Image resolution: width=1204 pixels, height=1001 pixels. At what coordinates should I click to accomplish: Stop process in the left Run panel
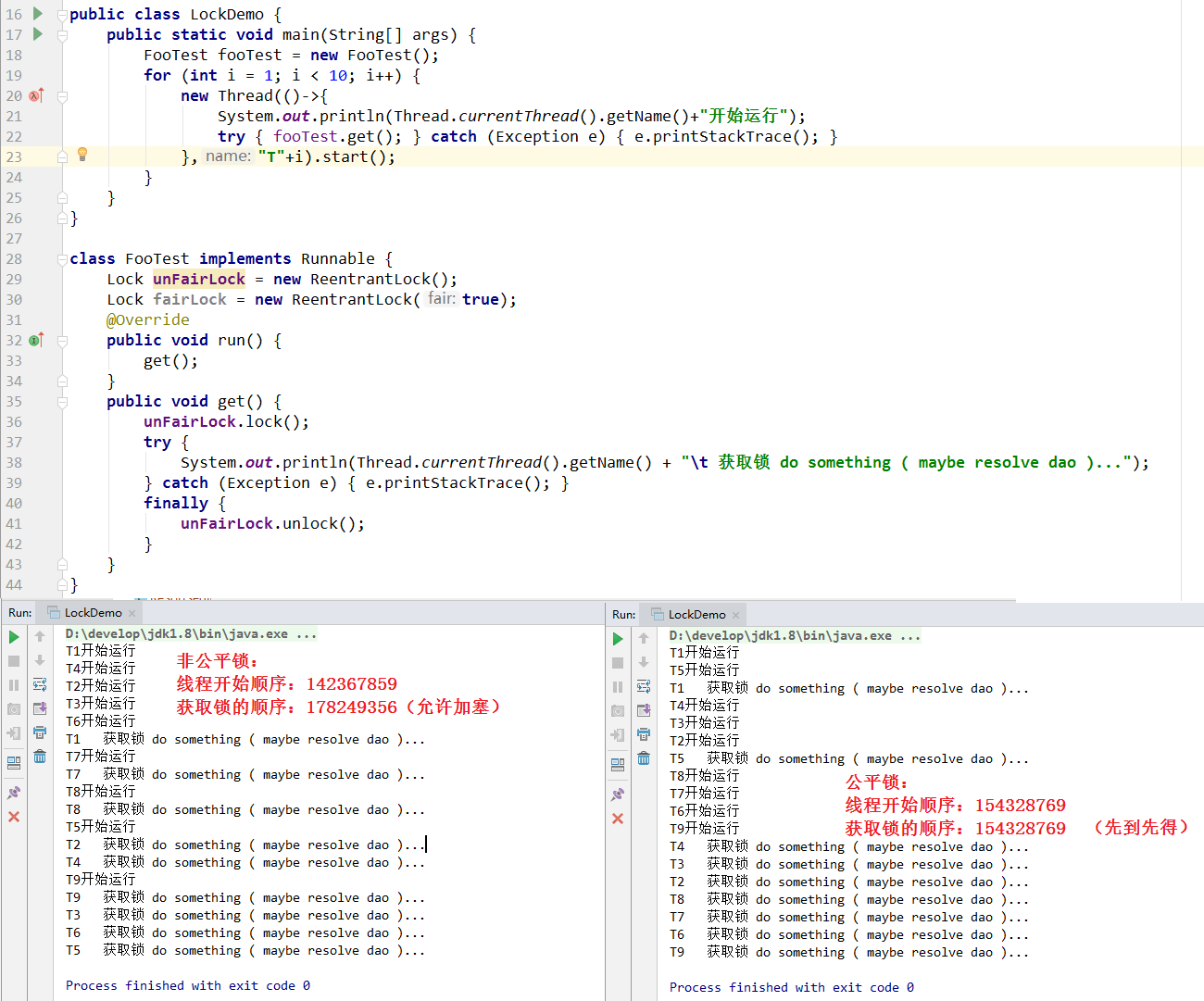point(14,661)
